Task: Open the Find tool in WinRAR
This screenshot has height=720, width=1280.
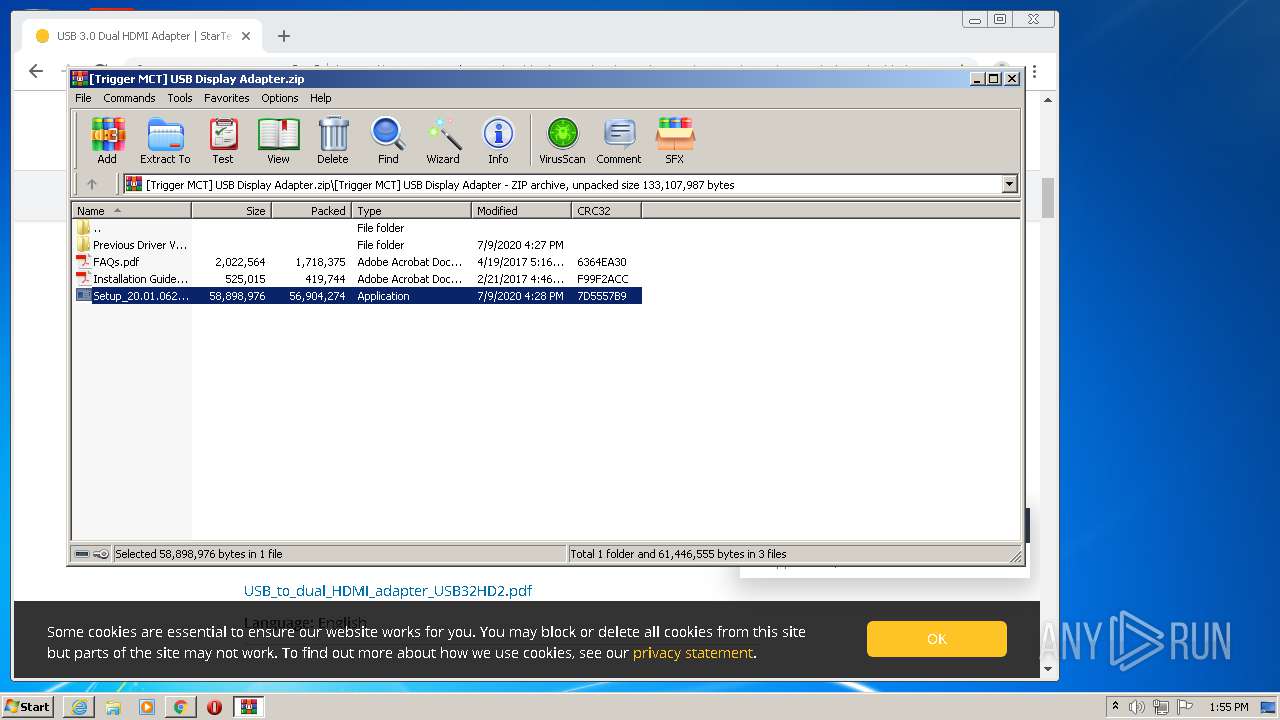Action: [x=388, y=140]
